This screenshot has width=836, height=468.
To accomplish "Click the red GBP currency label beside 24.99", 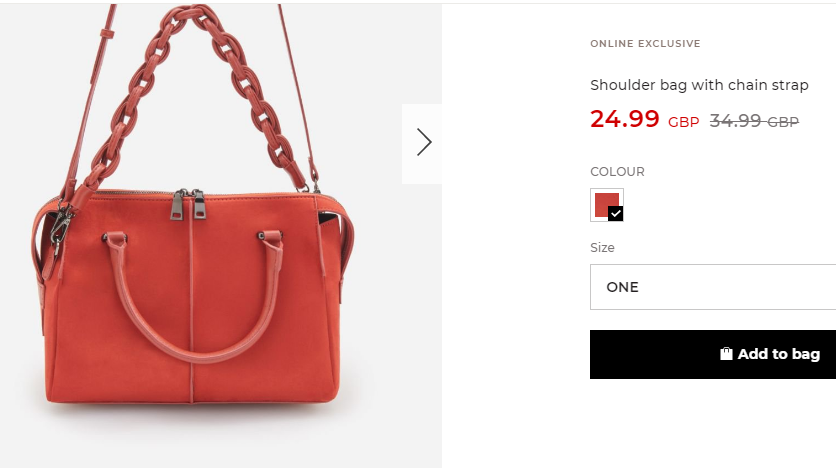I will coord(683,123).
